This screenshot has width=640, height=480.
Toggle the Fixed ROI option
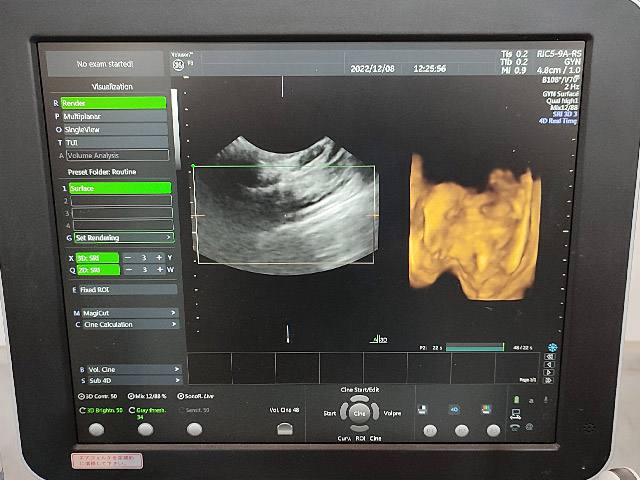point(128,290)
